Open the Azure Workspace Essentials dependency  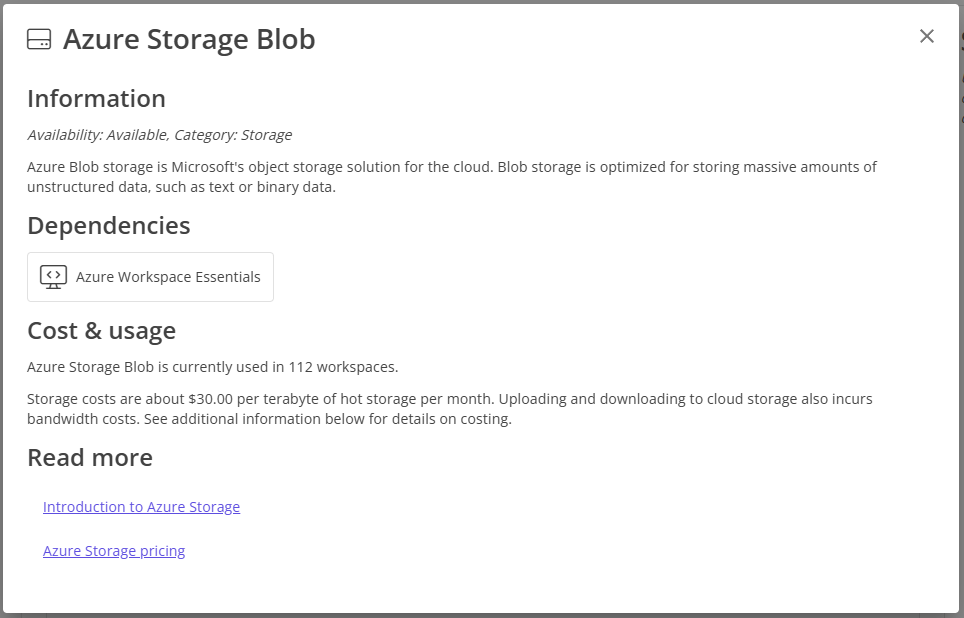(150, 277)
